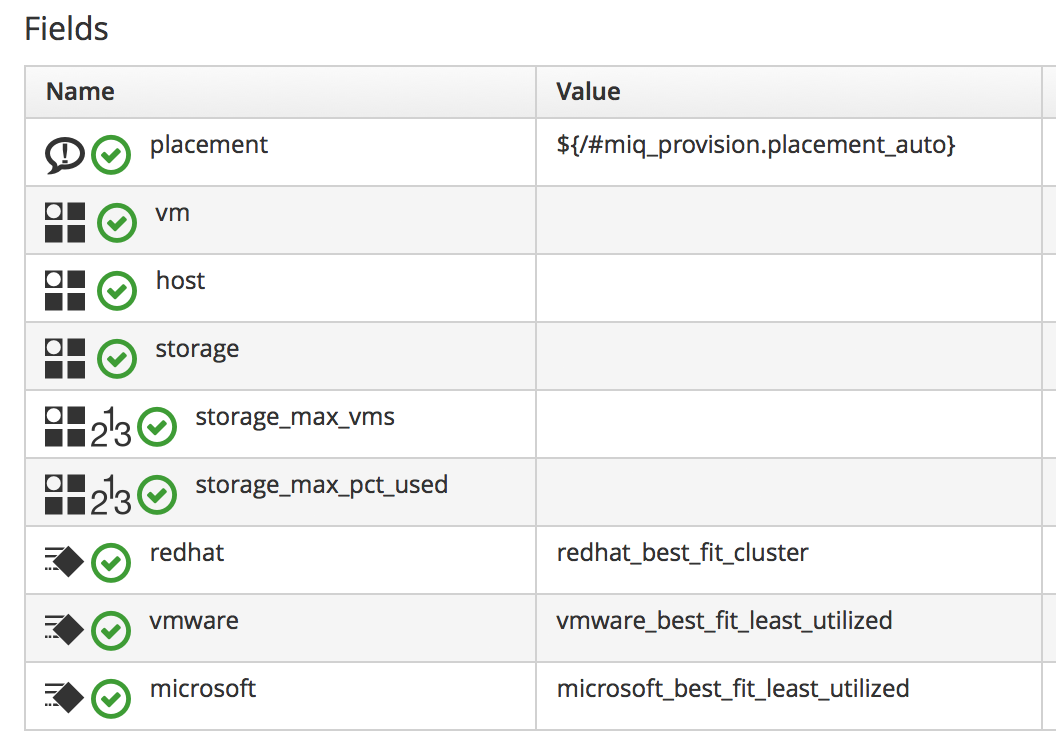Click green checkmark next to placement
The height and width of the screenshot is (742, 1056).
point(111,155)
